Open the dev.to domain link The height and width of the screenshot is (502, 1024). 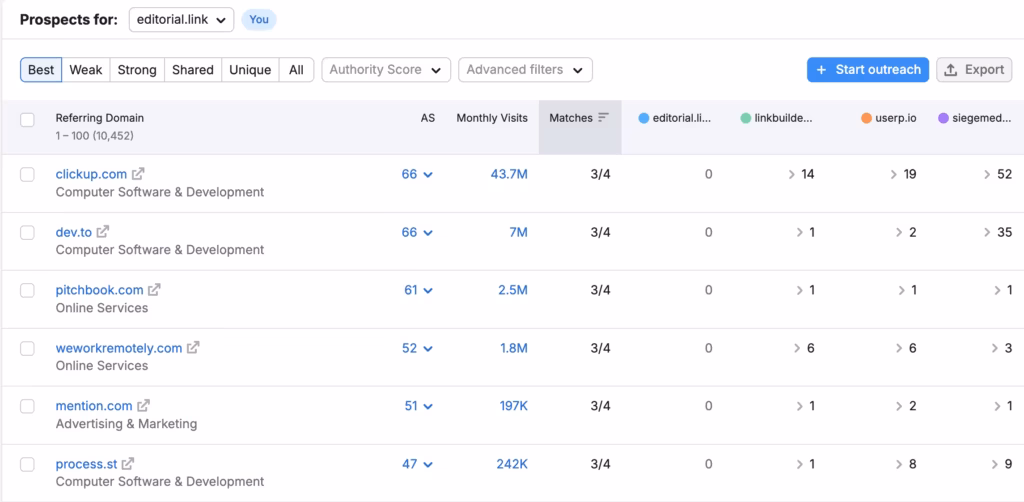click(x=74, y=232)
